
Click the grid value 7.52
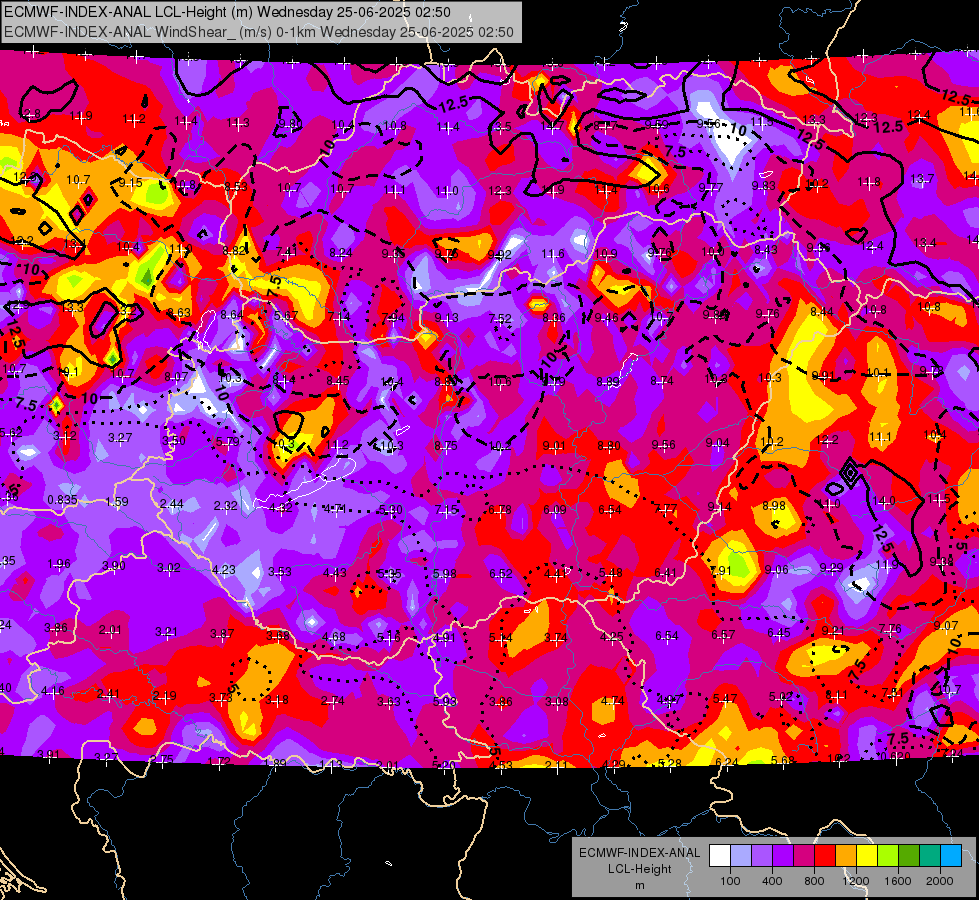coord(500,319)
